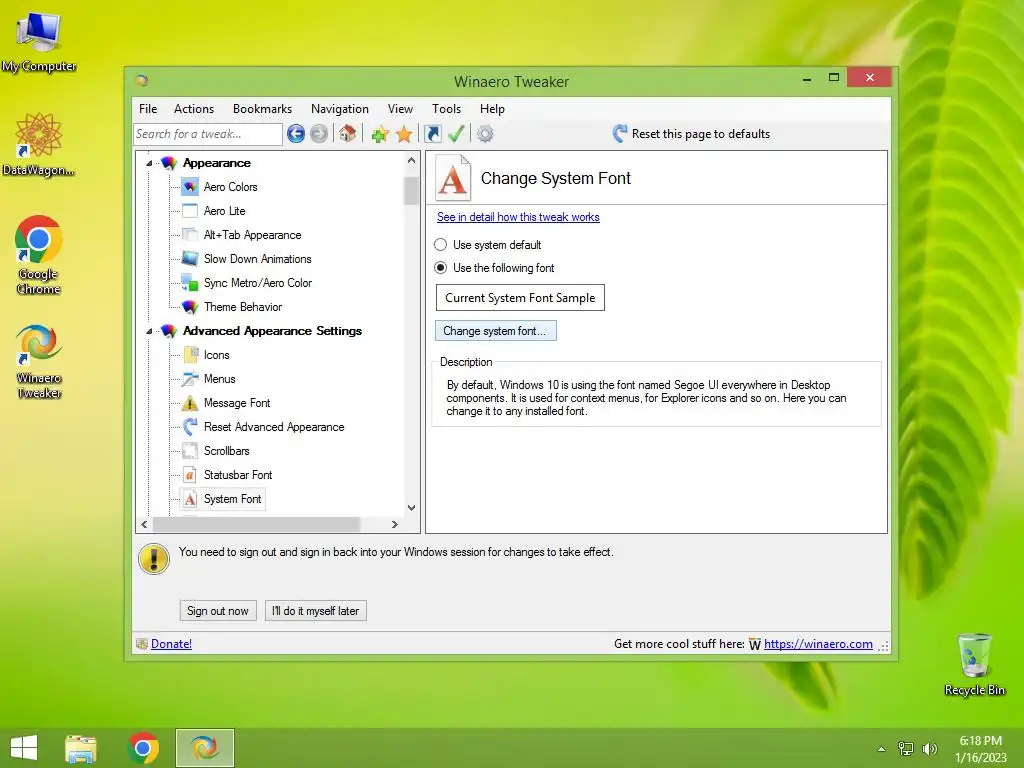This screenshot has height=768, width=1024.
Task: Open the View menu
Action: [x=400, y=109]
